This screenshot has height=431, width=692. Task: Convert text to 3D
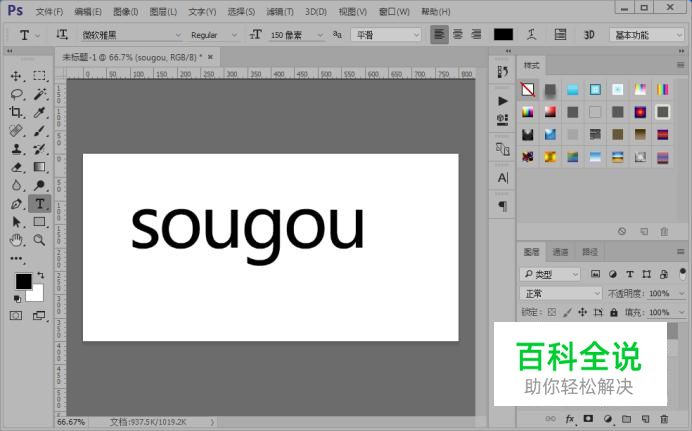pyautogui.click(x=589, y=34)
